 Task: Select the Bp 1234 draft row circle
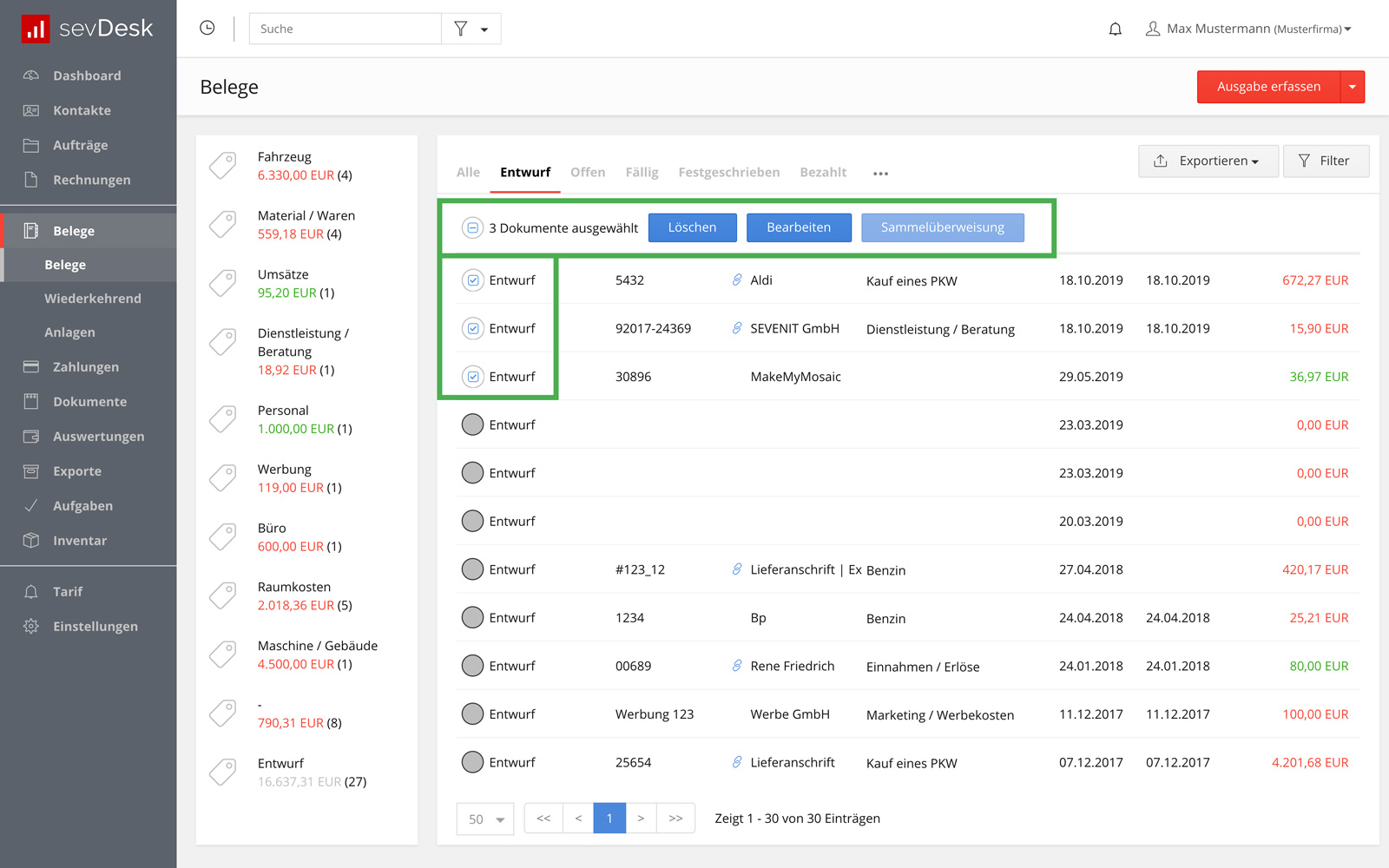coord(472,617)
